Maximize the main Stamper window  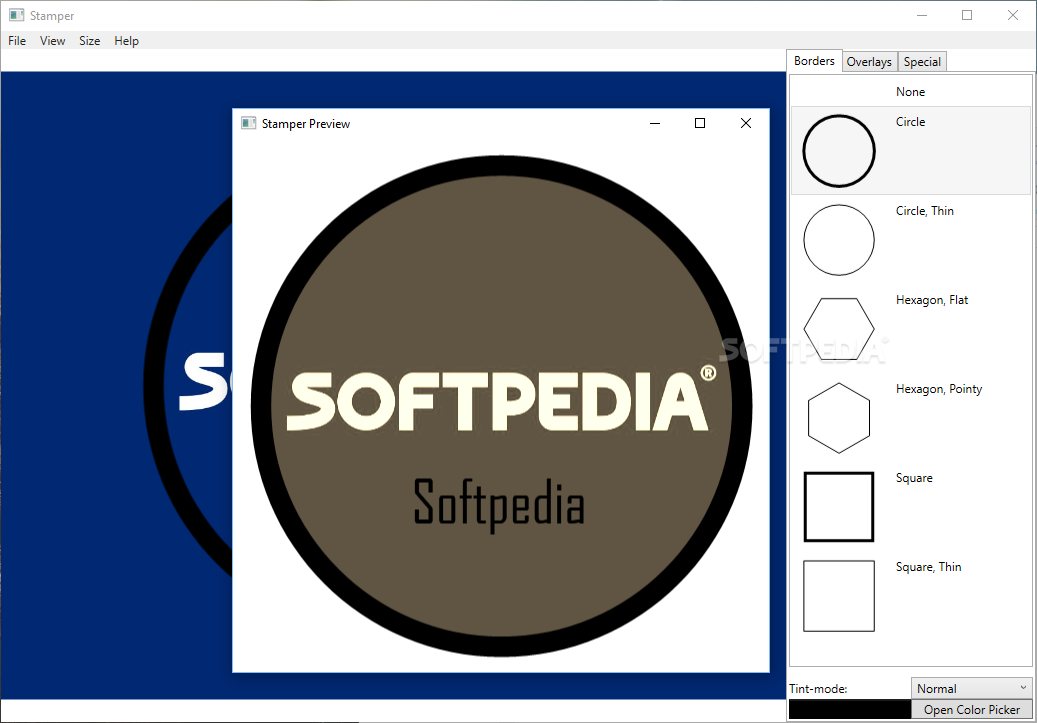[967, 15]
